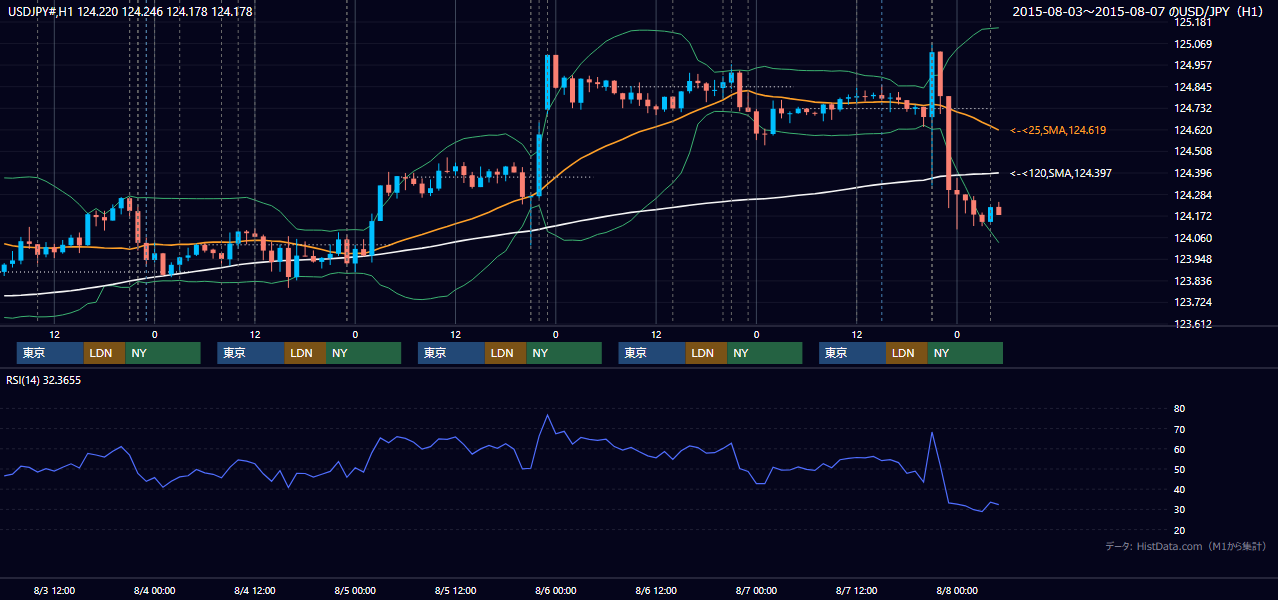Click the RSI 40 level label

1179,489
